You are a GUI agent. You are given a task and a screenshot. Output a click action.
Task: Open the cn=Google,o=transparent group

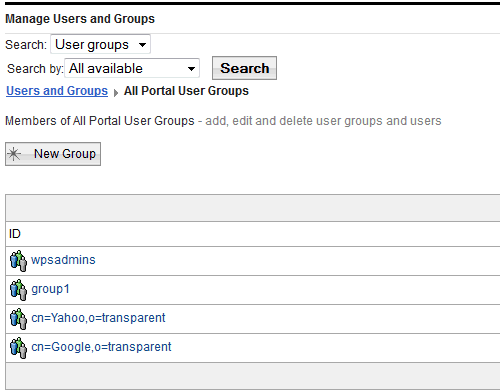click(x=101, y=347)
